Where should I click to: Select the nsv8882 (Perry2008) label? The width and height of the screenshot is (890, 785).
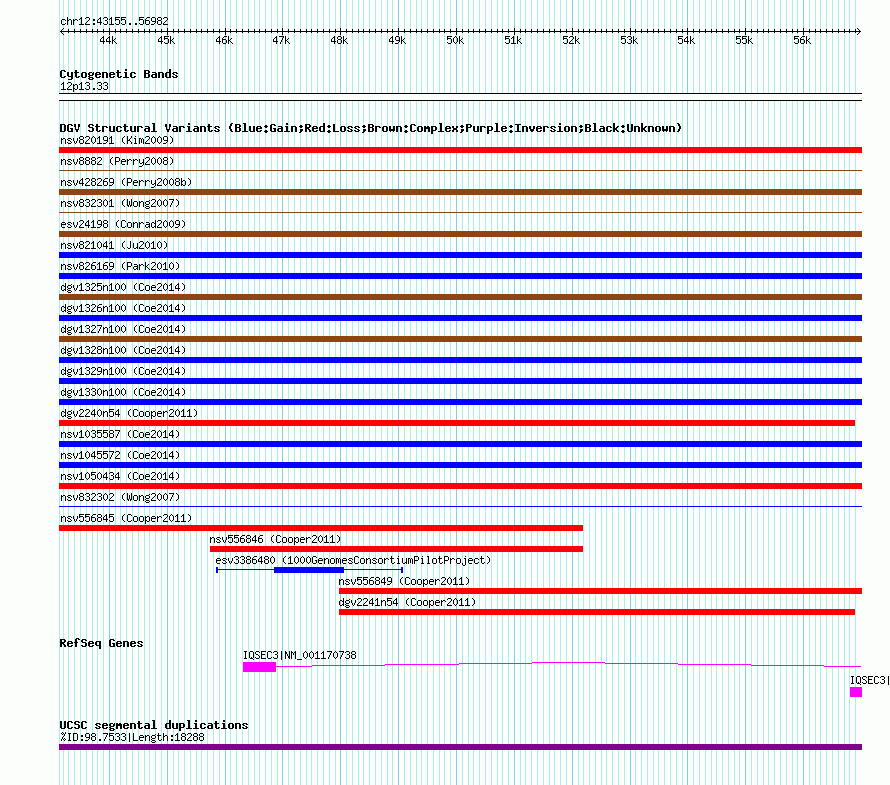click(117, 161)
